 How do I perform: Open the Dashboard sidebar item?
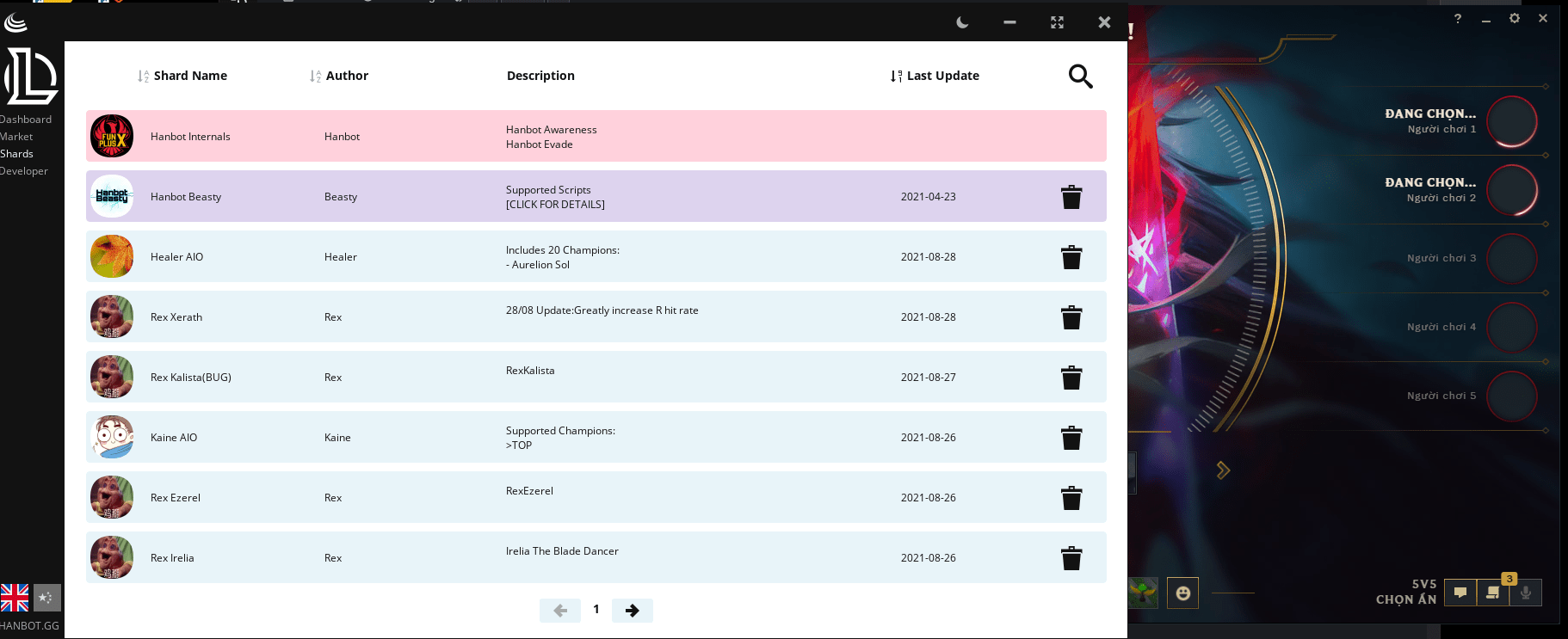tap(26, 120)
